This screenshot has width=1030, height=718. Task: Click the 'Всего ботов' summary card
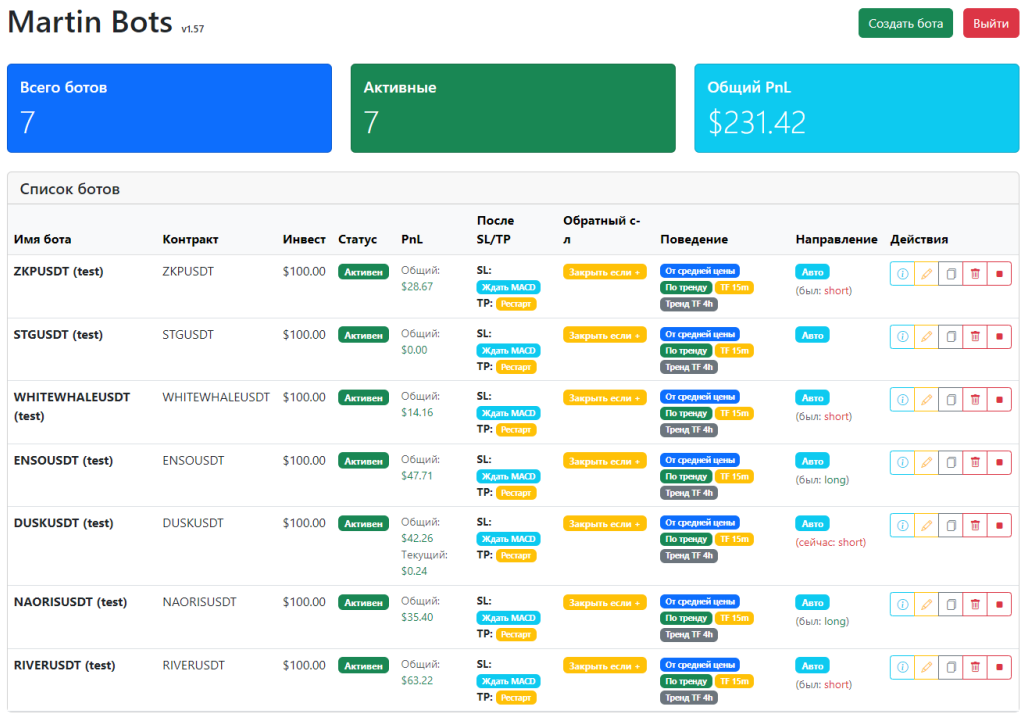pyautogui.click(x=169, y=107)
